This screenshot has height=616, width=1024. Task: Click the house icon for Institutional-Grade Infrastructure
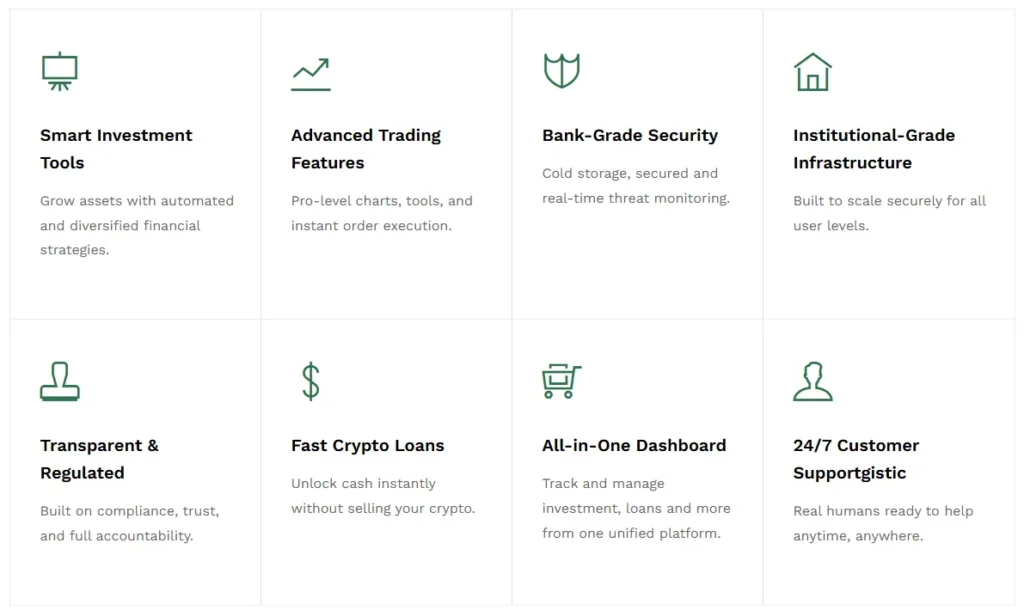click(812, 72)
